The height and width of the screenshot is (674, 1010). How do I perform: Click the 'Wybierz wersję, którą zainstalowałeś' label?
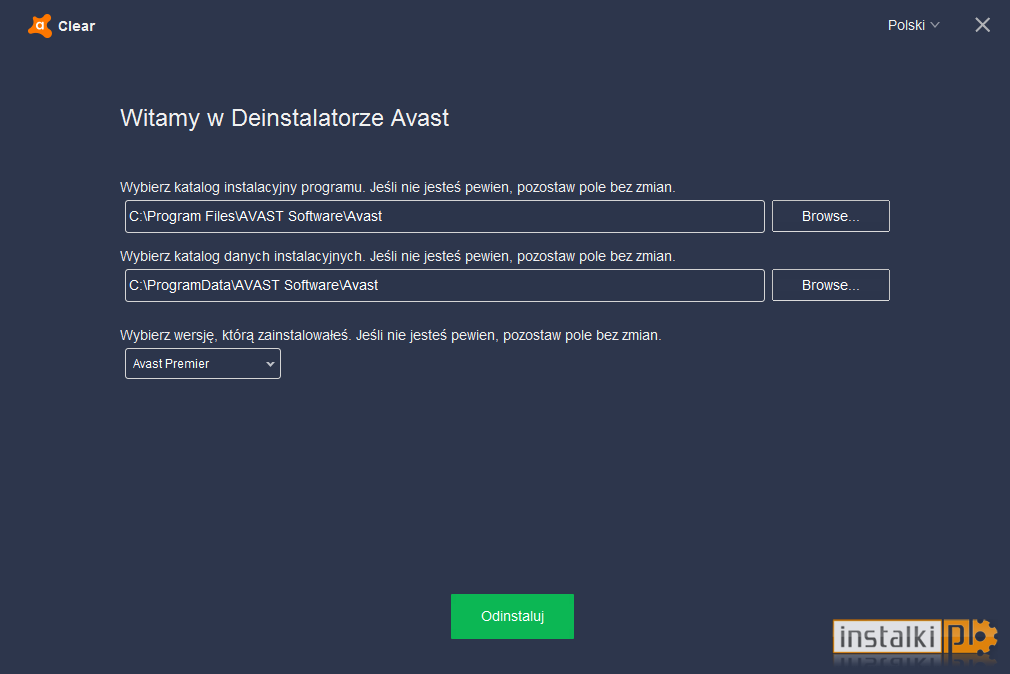[x=390, y=336]
